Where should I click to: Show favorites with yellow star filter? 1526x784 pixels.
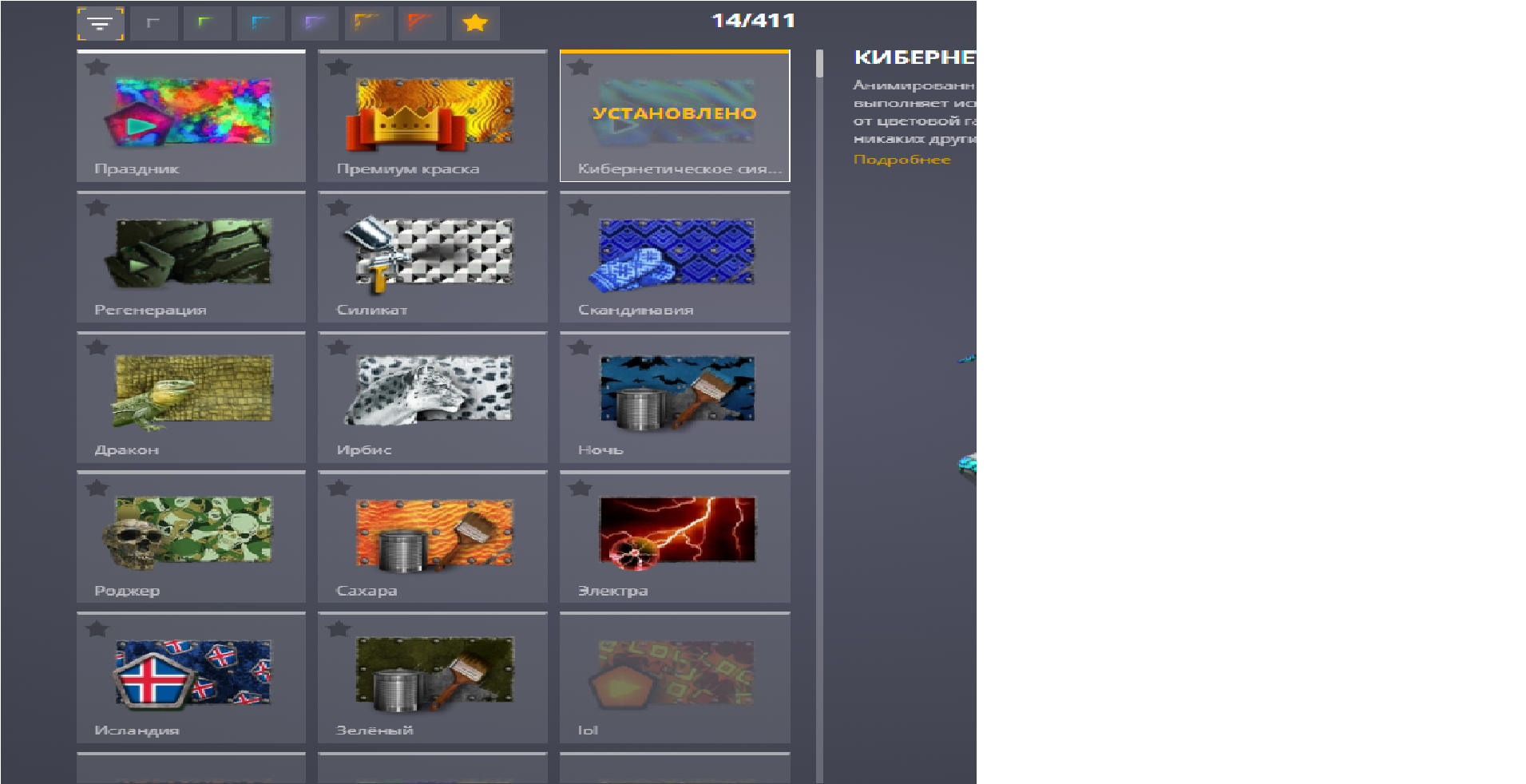point(475,23)
